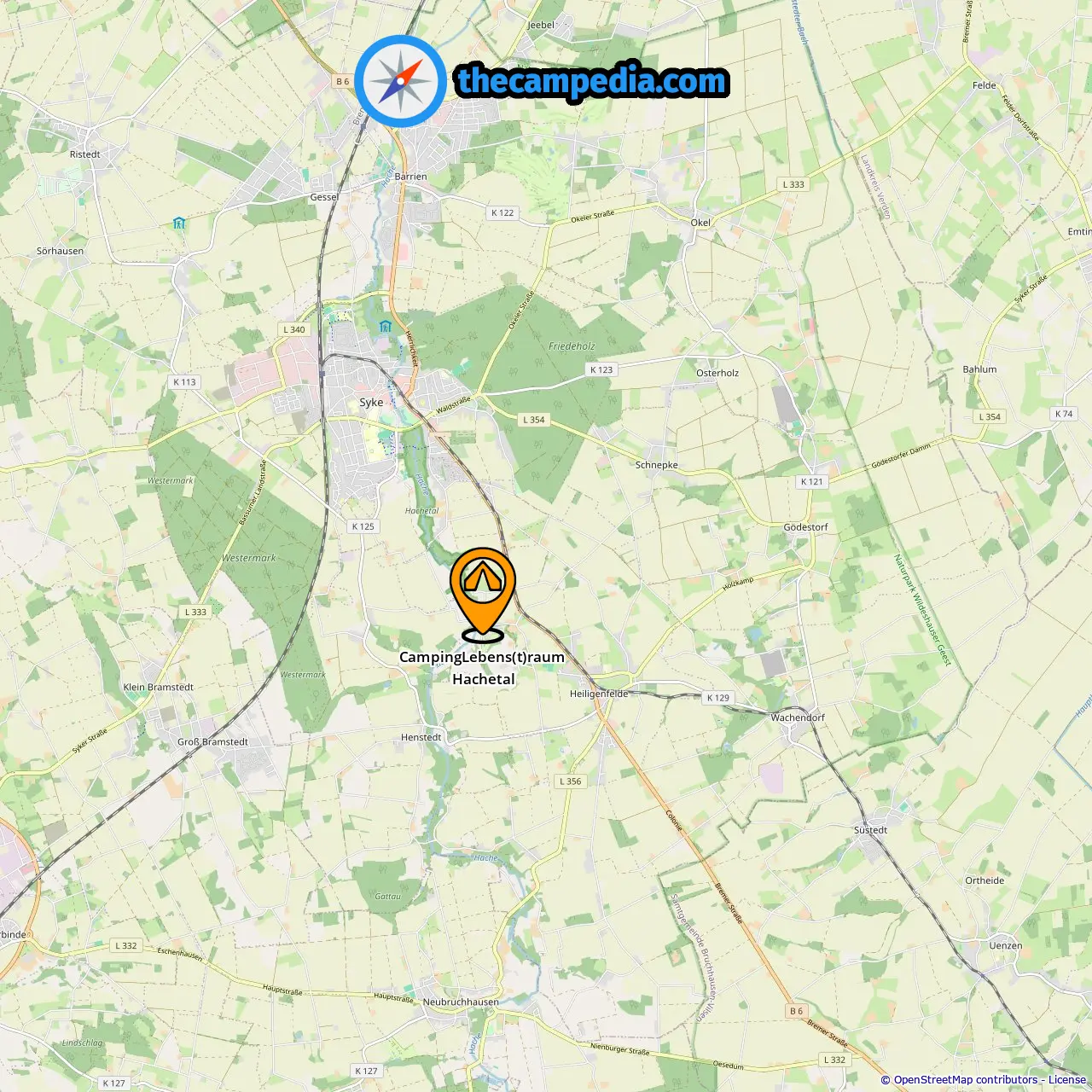This screenshot has width=1092, height=1092.
Task: Click the K 129 road shield
Action: [x=718, y=698]
